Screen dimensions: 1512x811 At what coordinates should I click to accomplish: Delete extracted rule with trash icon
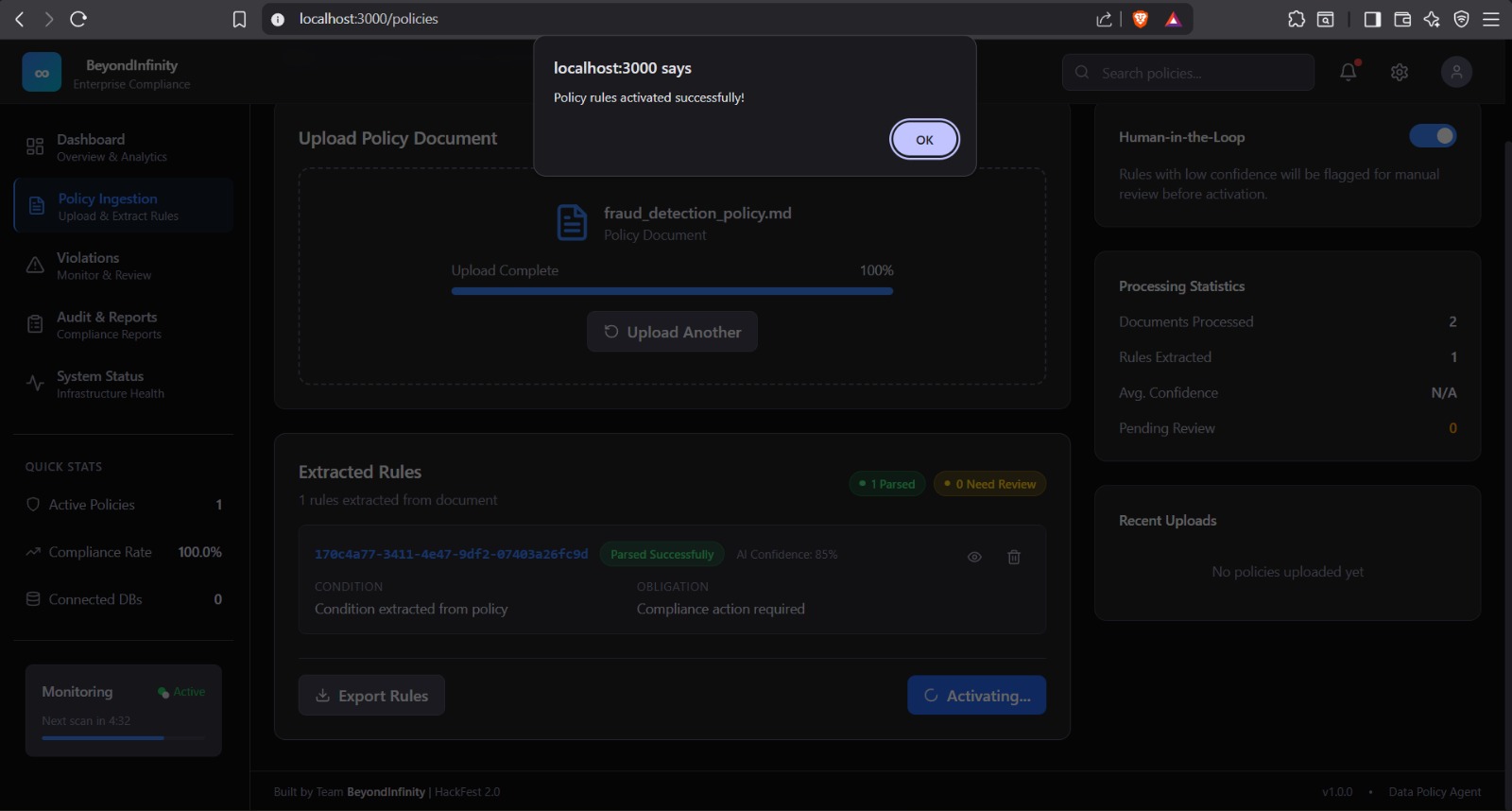(1014, 557)
